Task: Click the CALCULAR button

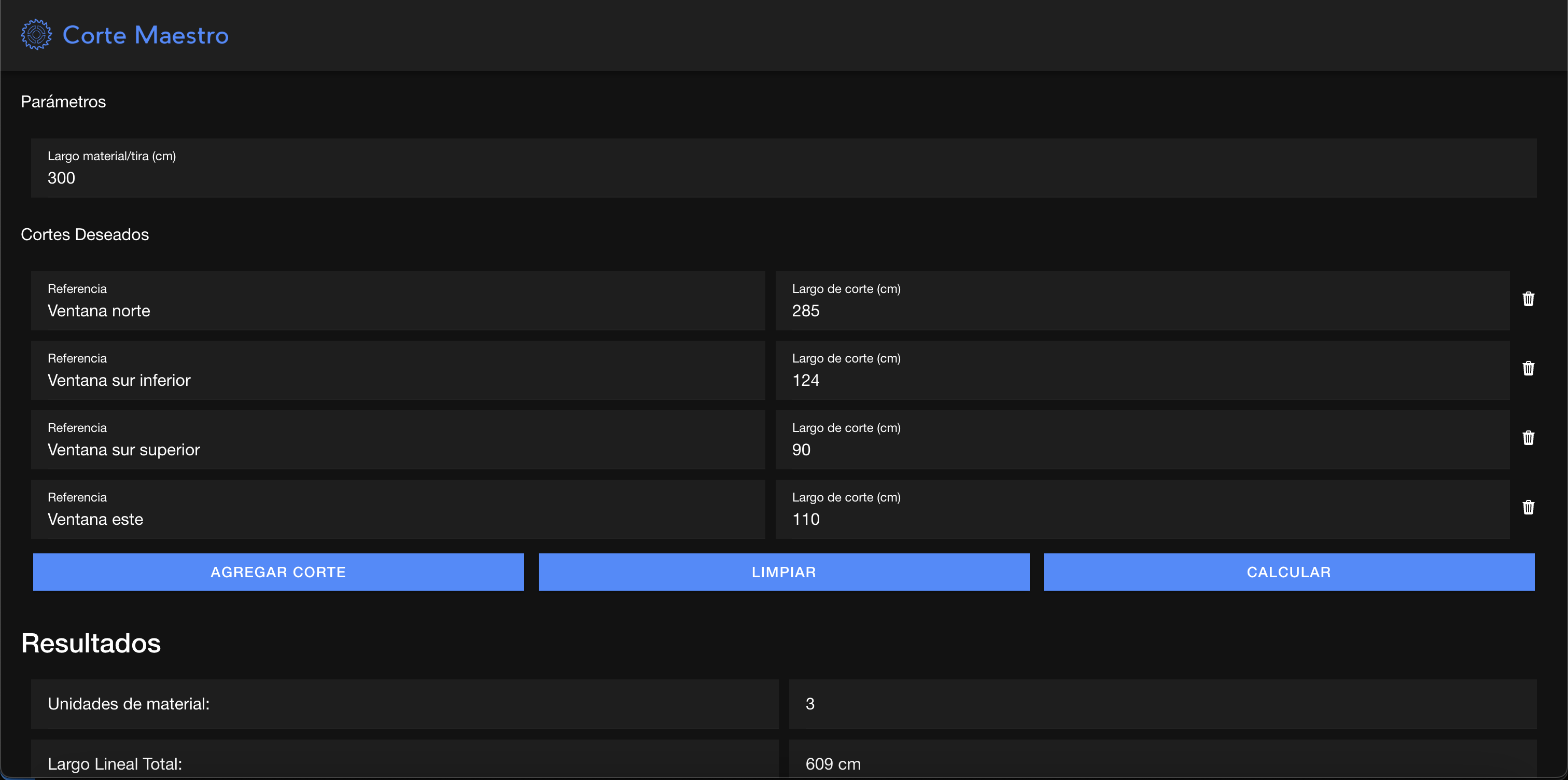Action: (x=1289, y=572)
